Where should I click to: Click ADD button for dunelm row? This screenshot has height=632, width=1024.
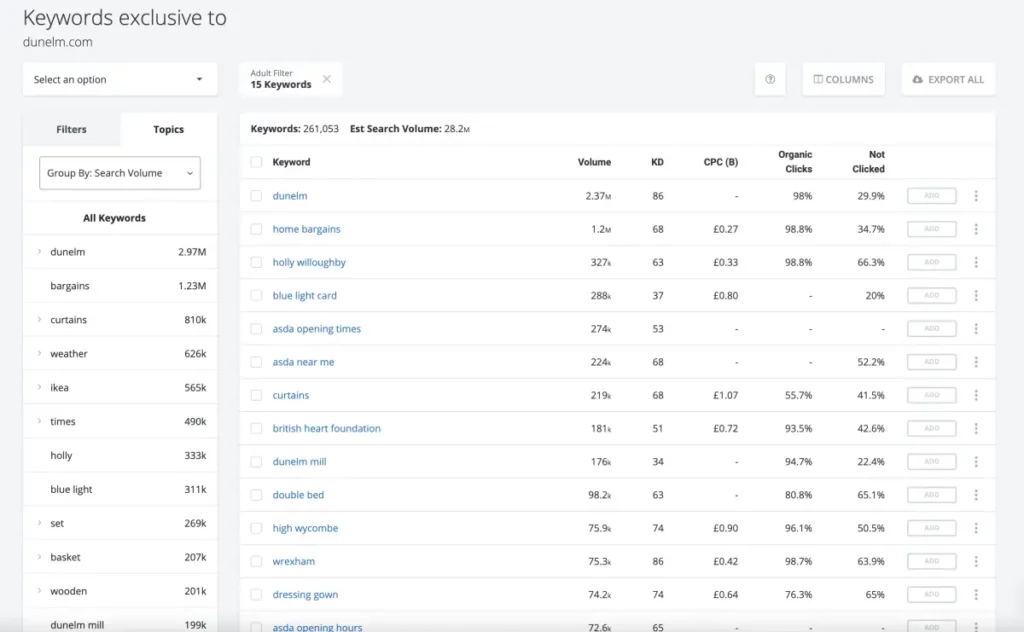coord(931,196)
